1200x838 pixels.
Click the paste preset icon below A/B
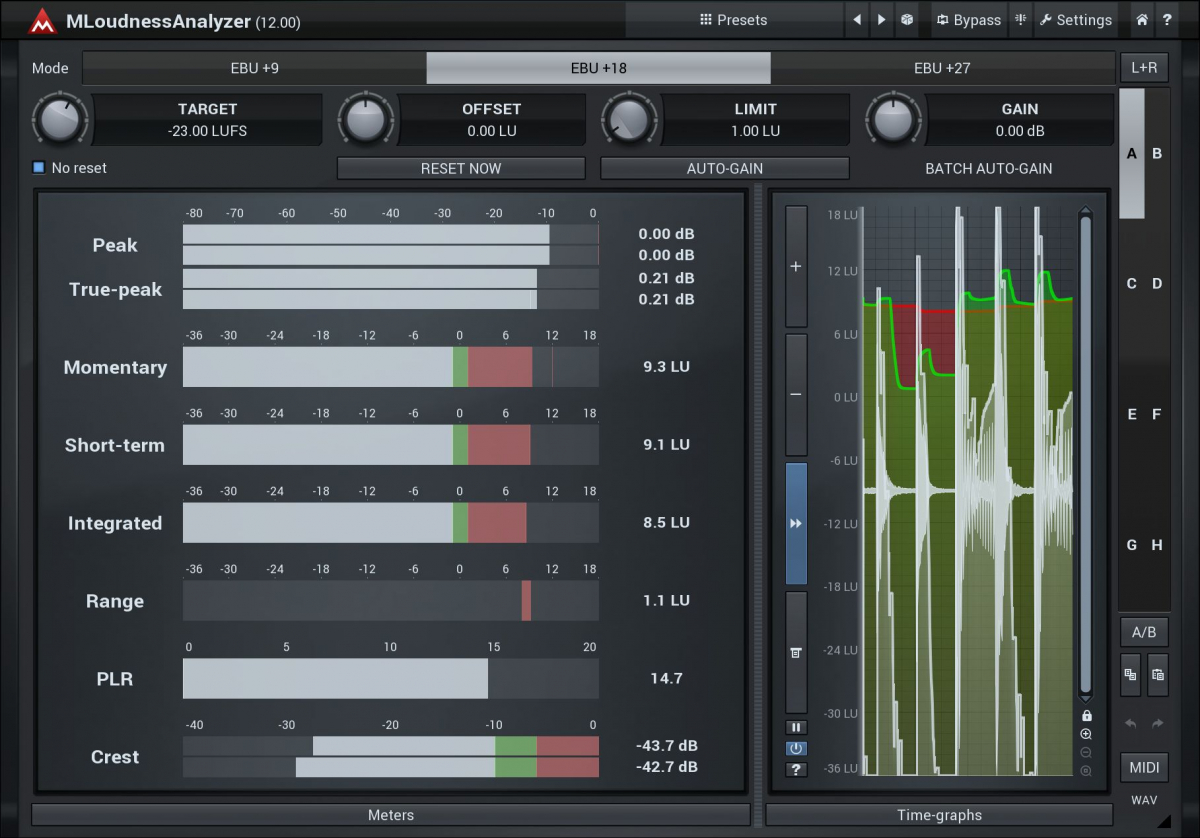[x=1157, y=675]
